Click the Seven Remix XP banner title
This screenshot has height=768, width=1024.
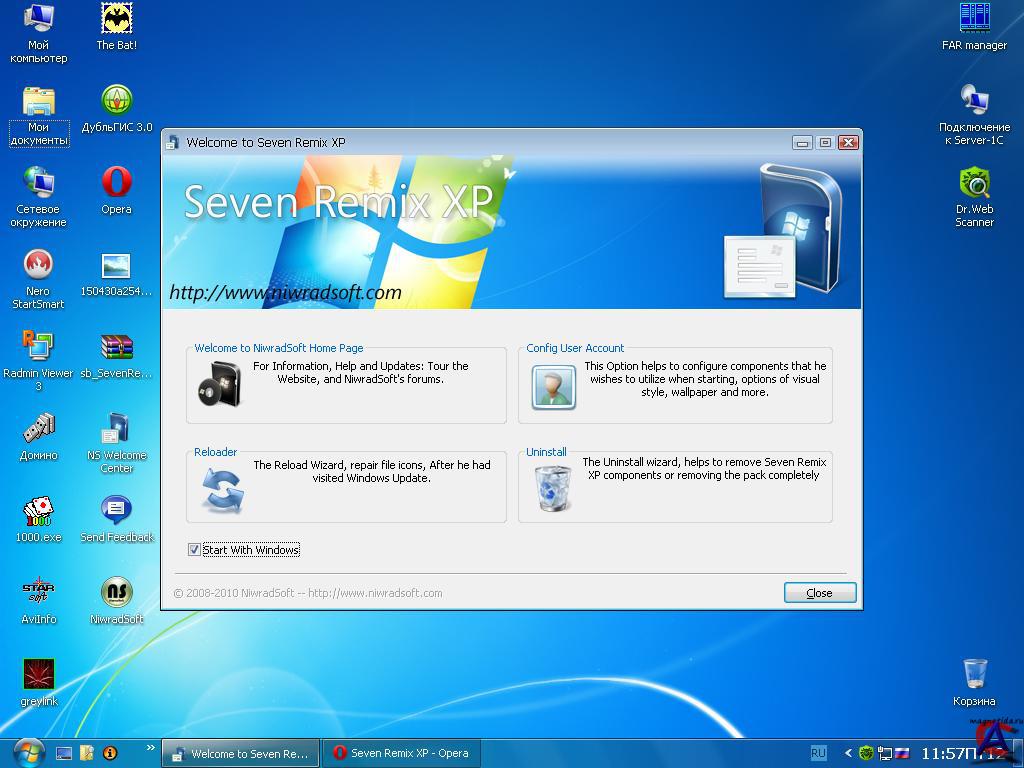[x=338, y=201]
